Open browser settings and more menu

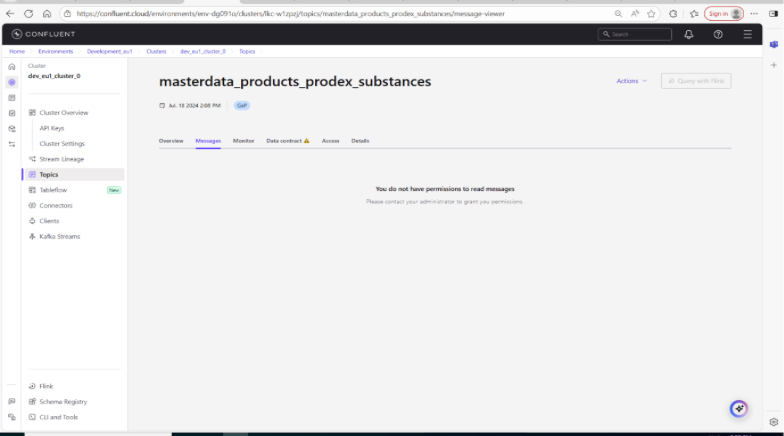click(754, 14)
